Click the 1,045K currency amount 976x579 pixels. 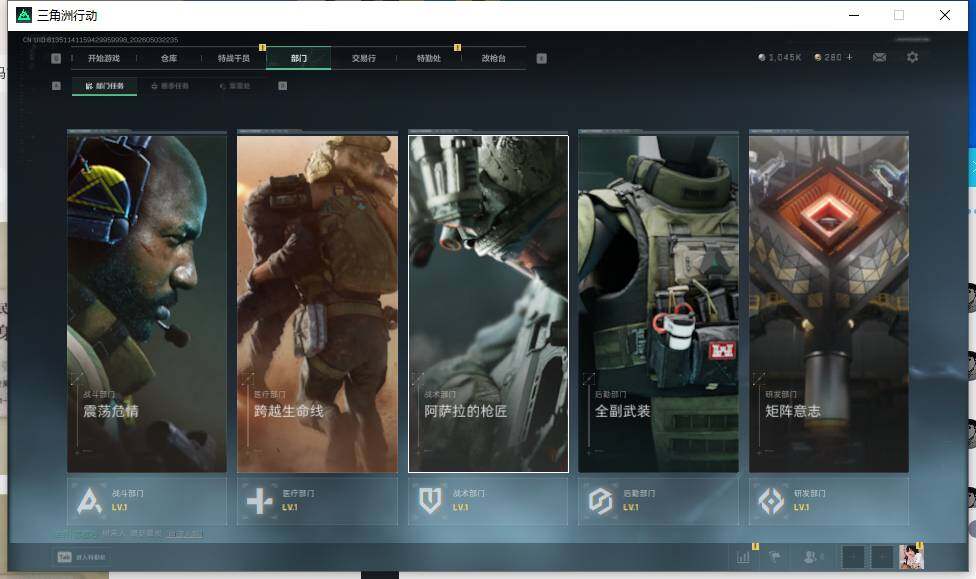point(785,57)
